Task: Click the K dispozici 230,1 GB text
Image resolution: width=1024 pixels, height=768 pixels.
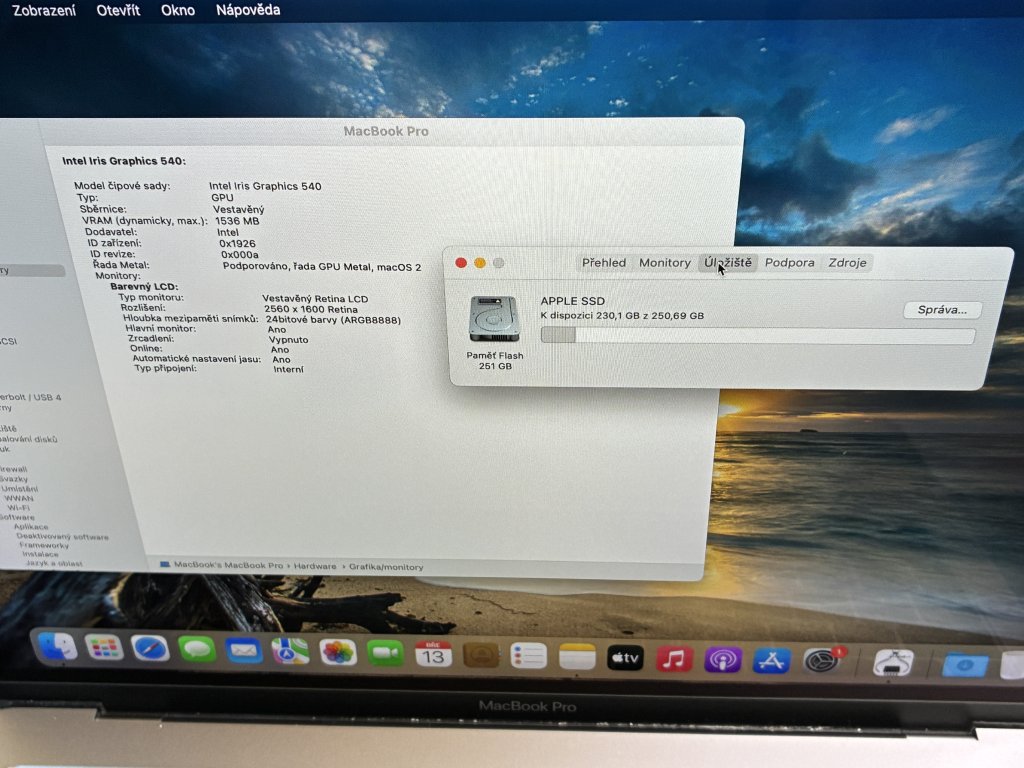Action: (622, 315)
